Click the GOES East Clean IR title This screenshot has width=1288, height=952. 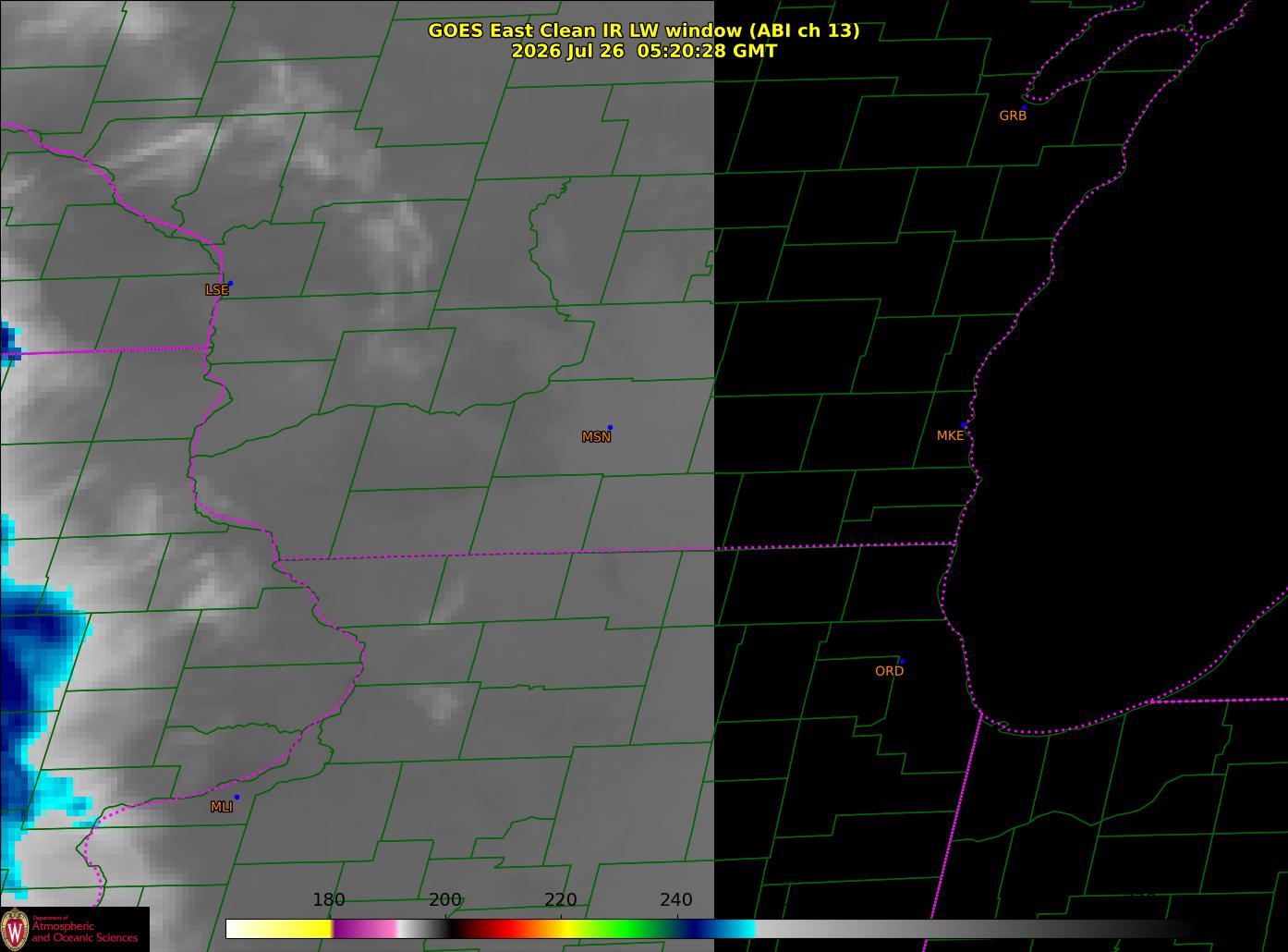click(x=644, y=31)
